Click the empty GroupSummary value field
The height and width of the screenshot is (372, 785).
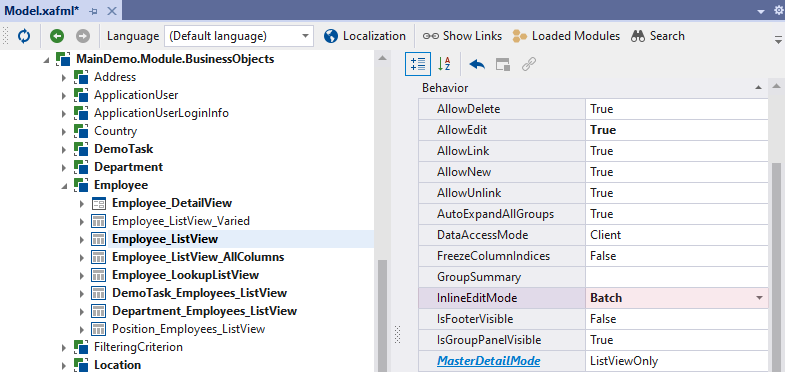(x=676, y=277)
